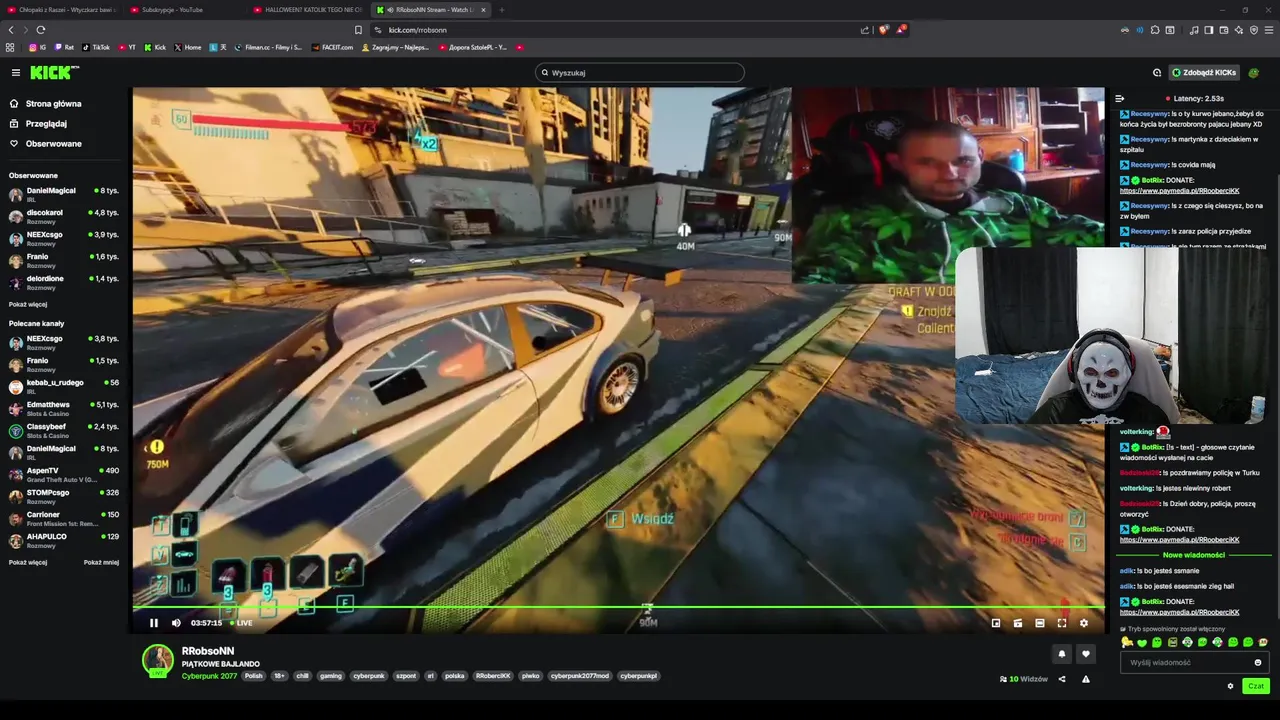Go to Strona główna
This screenshot has height=720, width=1280.
tap(54, 103)
